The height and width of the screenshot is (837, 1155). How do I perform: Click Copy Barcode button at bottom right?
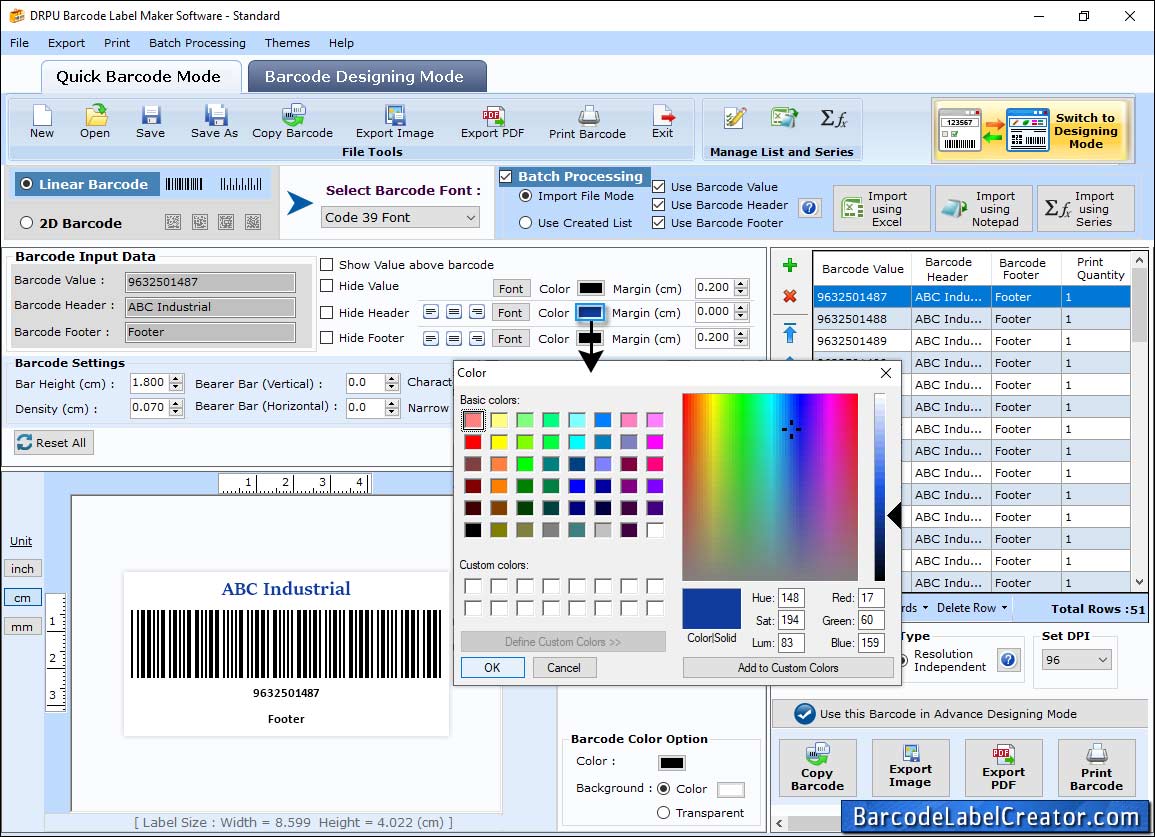(817, 767)
